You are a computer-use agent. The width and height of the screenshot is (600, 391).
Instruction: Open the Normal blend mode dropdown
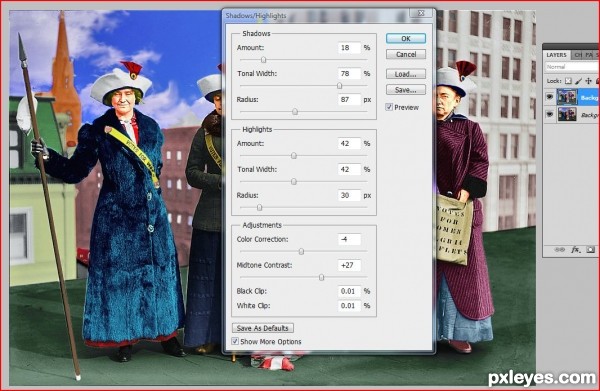(572, 67)
